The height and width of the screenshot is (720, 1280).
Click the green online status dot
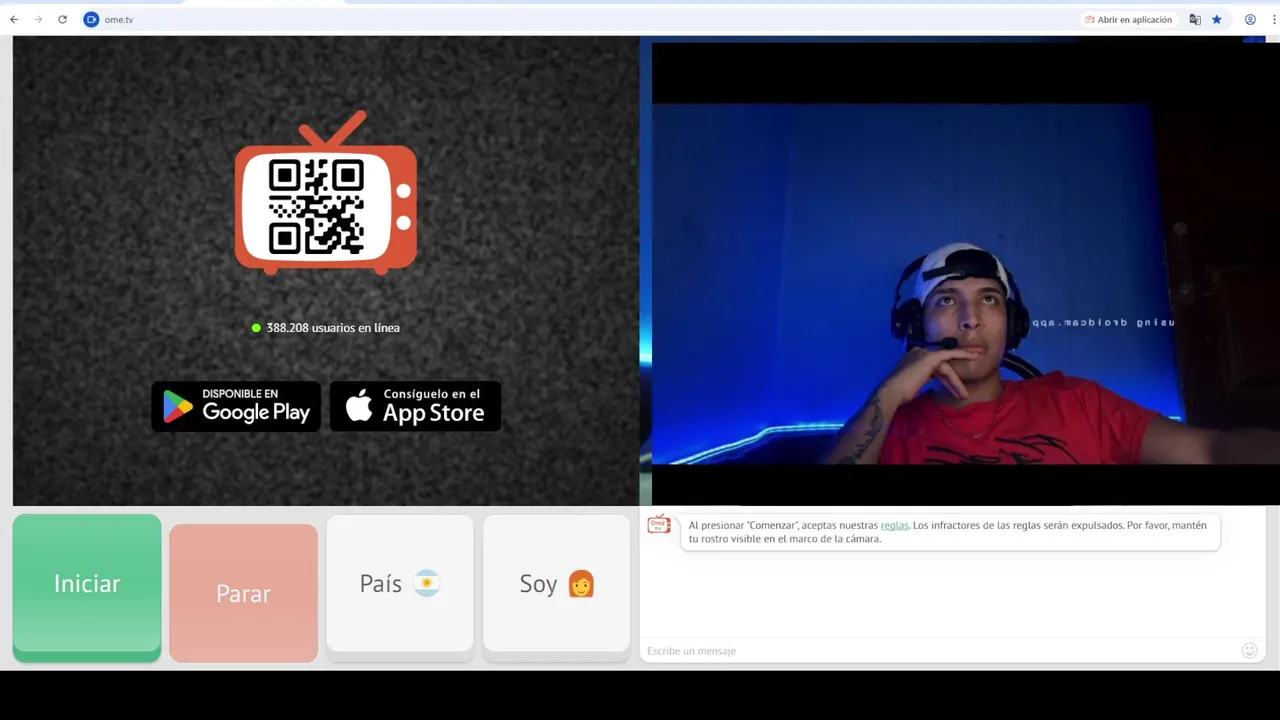257,328
